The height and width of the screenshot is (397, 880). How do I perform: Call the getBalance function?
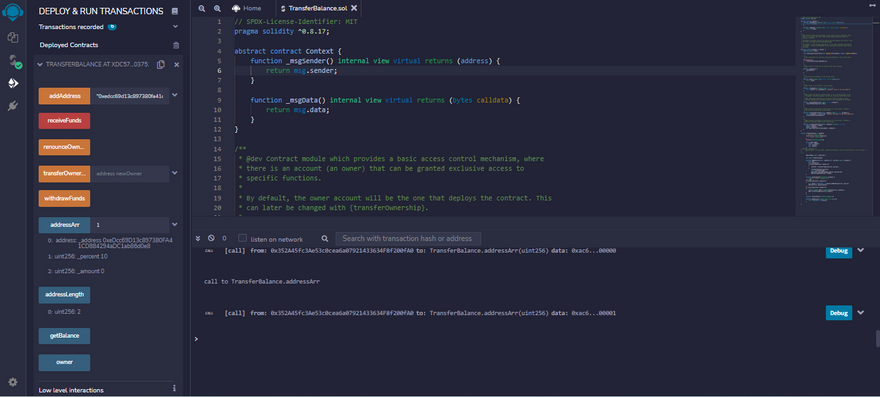click(x=64, y=336)
